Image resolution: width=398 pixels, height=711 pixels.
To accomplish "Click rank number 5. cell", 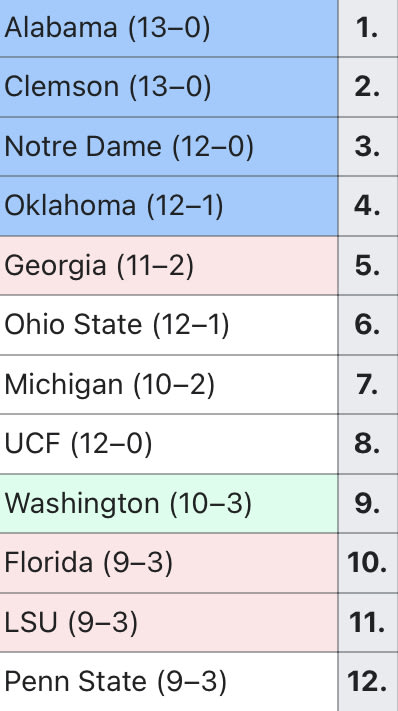I will (x=368, y=265).
